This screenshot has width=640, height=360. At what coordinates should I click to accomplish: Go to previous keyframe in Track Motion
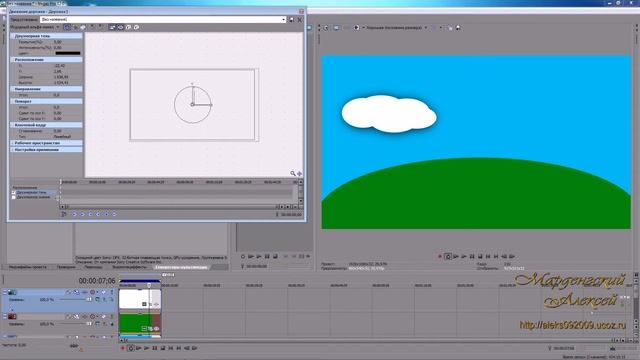pos(82,214)
